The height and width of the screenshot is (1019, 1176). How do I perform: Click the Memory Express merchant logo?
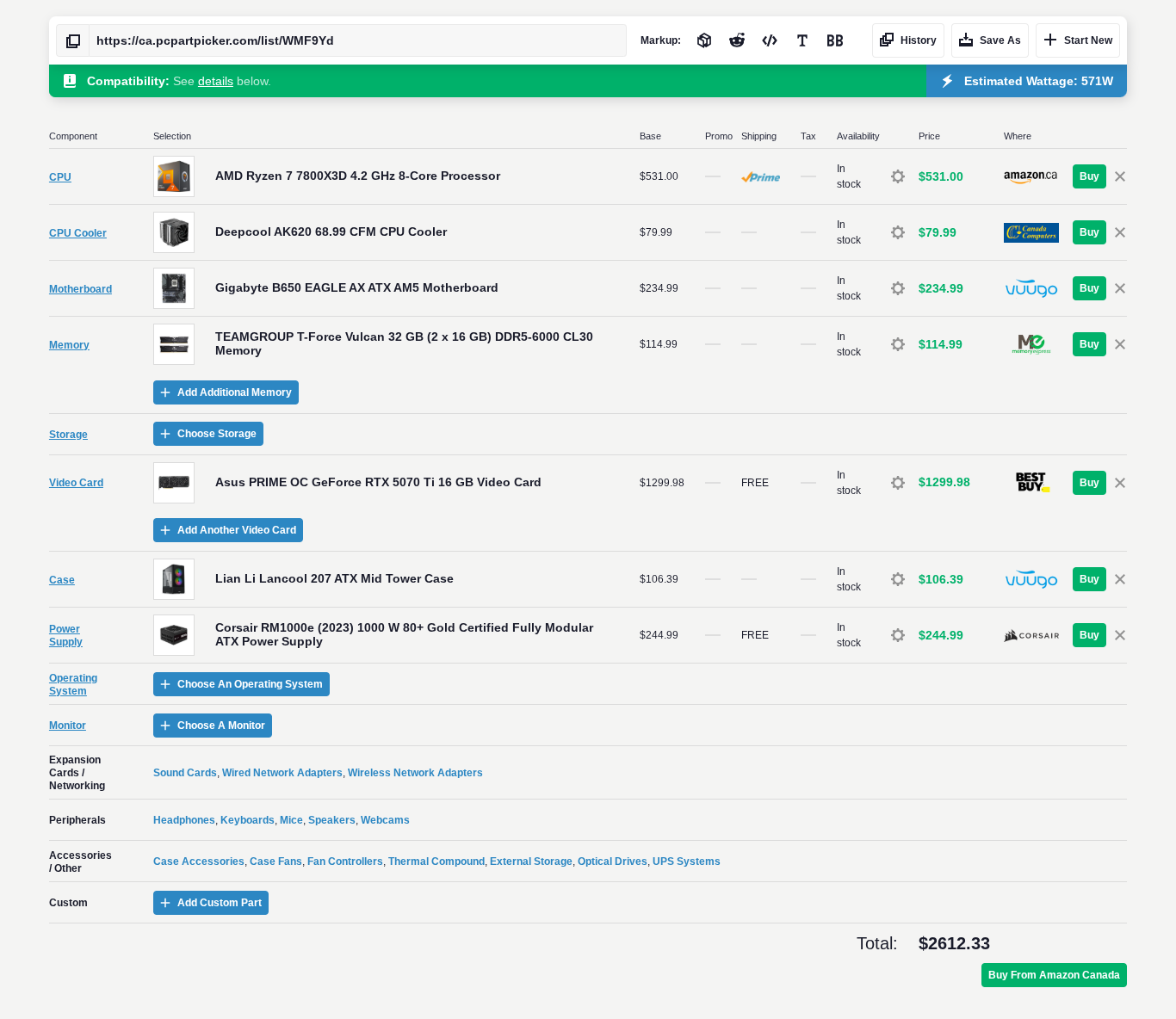pos(1031,344)
